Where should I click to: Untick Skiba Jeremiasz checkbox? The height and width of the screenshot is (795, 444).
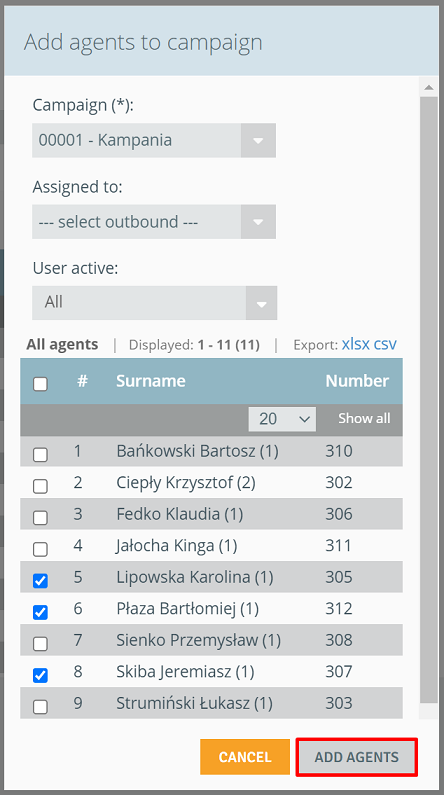pos(41,675)
